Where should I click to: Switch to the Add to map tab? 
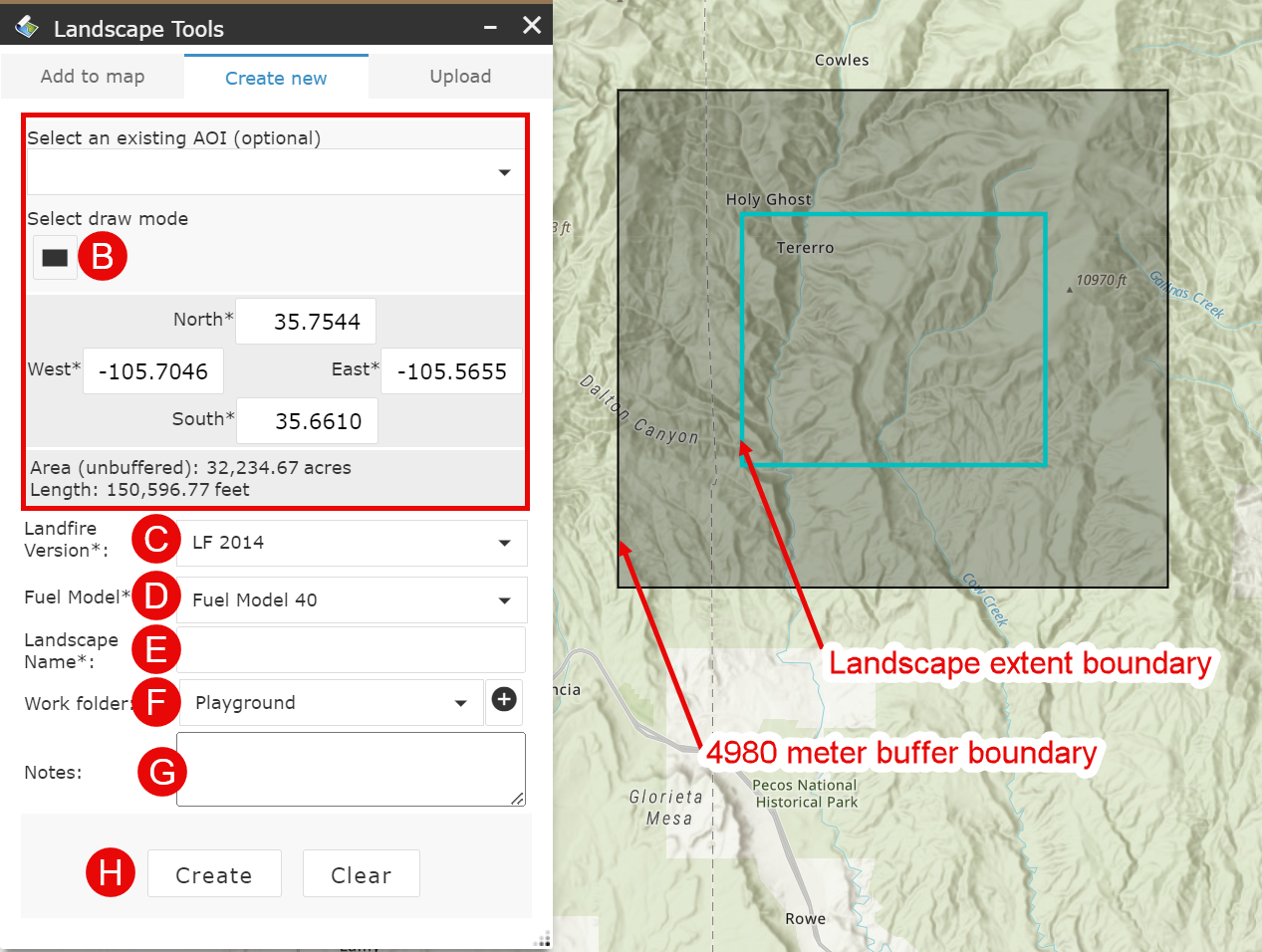(x=92, y=76)
